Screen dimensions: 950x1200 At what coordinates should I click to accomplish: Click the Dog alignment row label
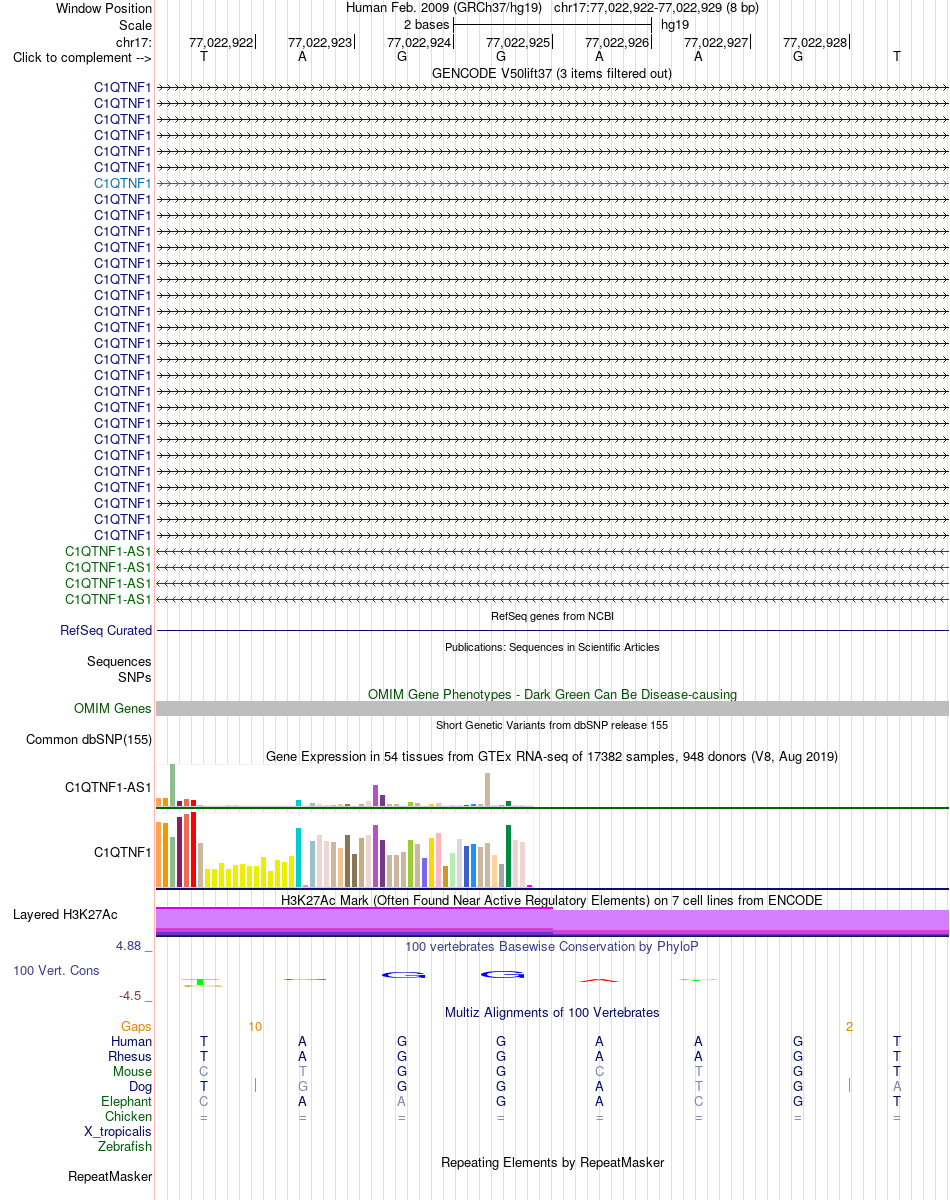coord(140,1086)
